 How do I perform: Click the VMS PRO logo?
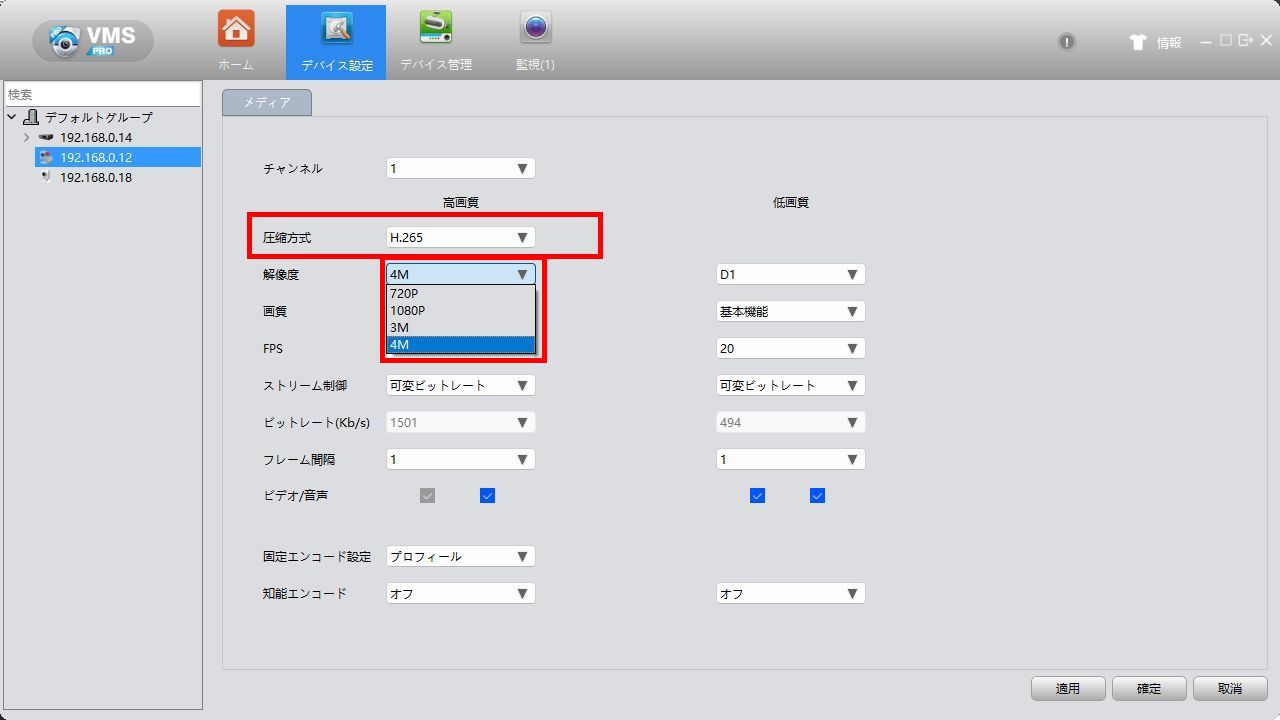pos(92,41)
